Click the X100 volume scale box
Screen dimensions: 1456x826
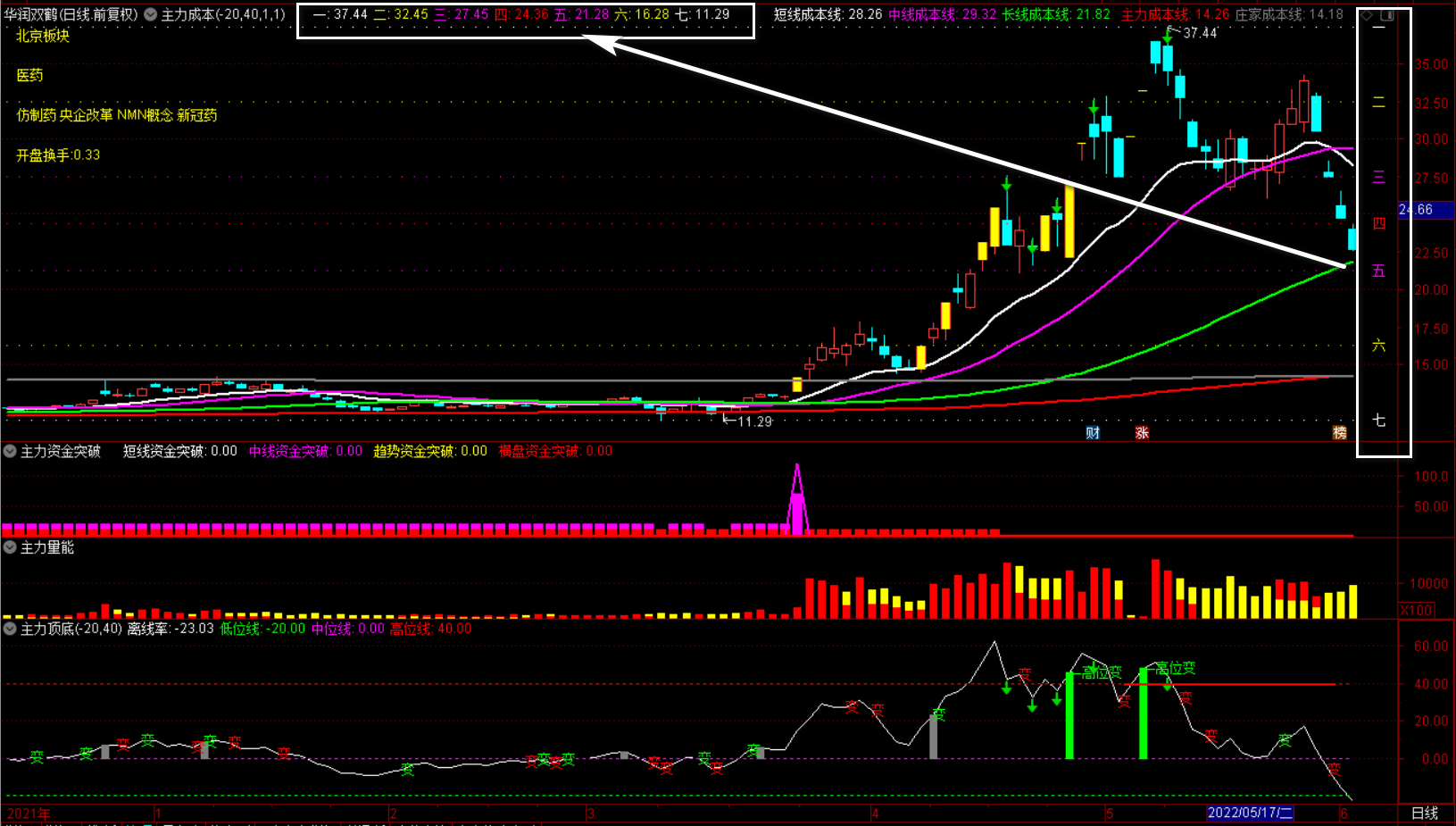click(1416, 611)
